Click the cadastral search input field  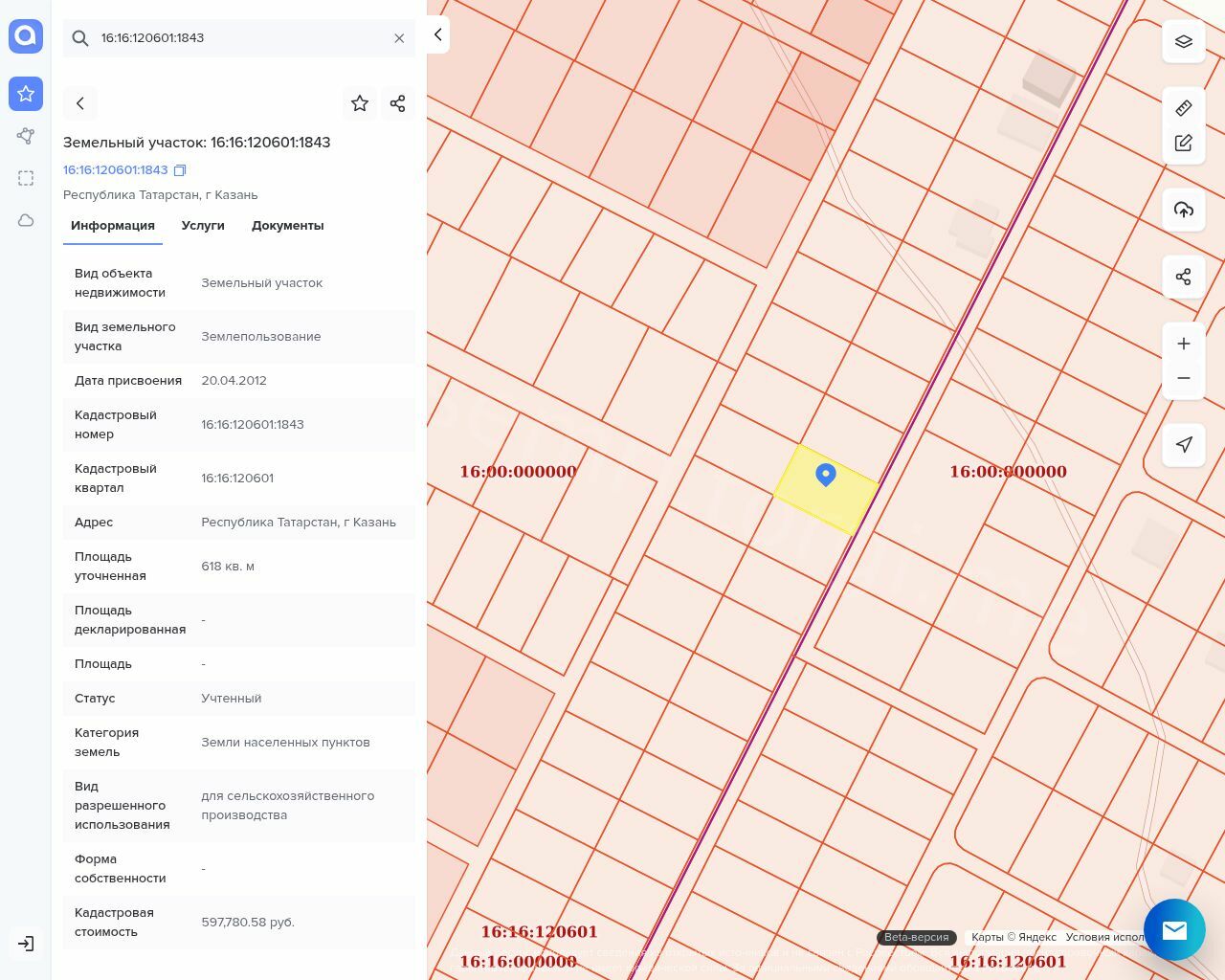(x=239, y=38)
